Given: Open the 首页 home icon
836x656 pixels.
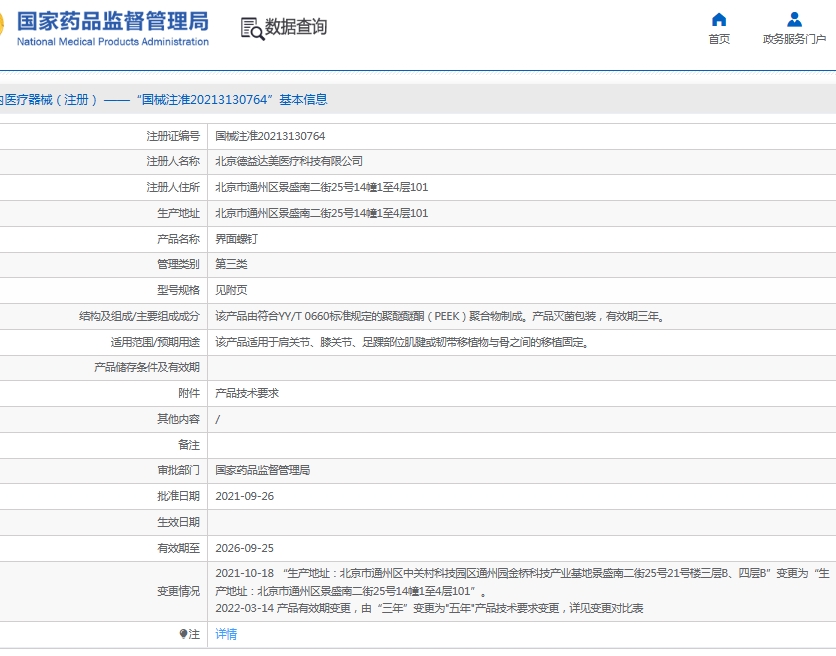Looking at the screenshot, I should point(719,20).
